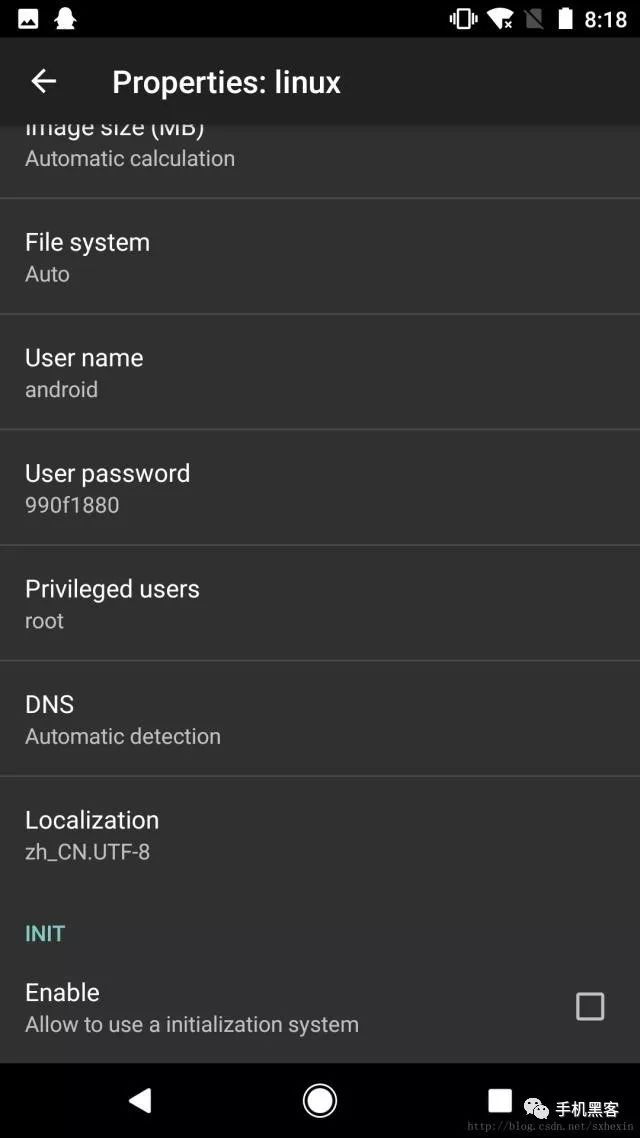Open the DNS Automatic detection setting

[320, 719]
